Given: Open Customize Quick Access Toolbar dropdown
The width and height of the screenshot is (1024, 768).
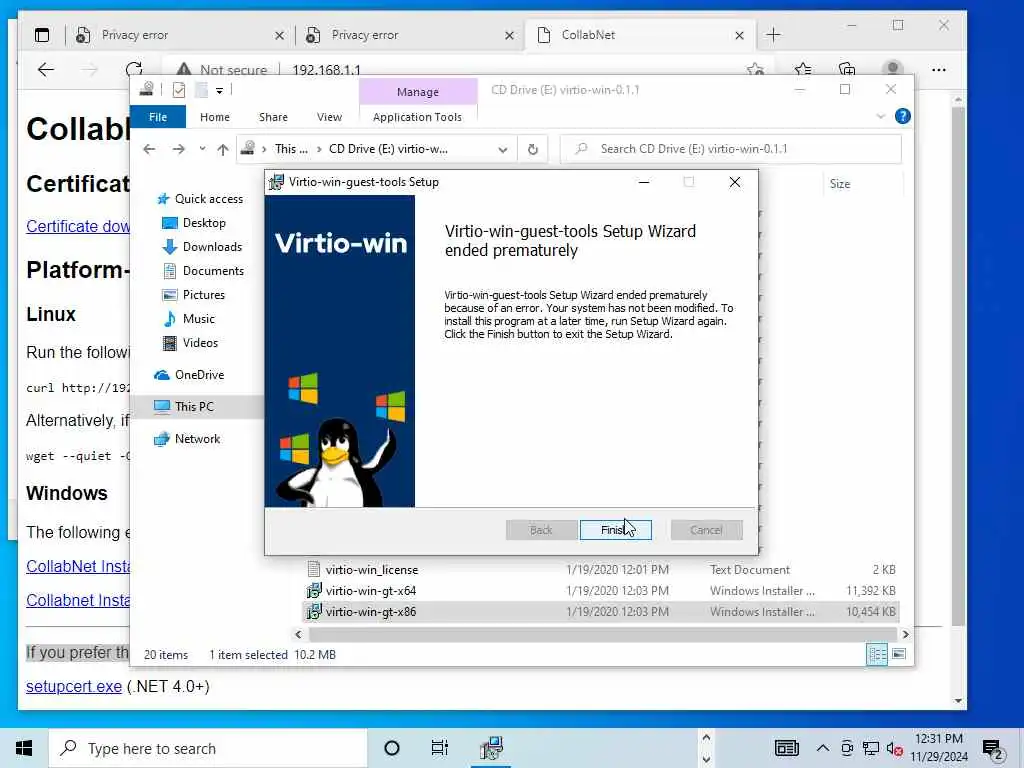Looking at the screenshot, I should [219, 91].
